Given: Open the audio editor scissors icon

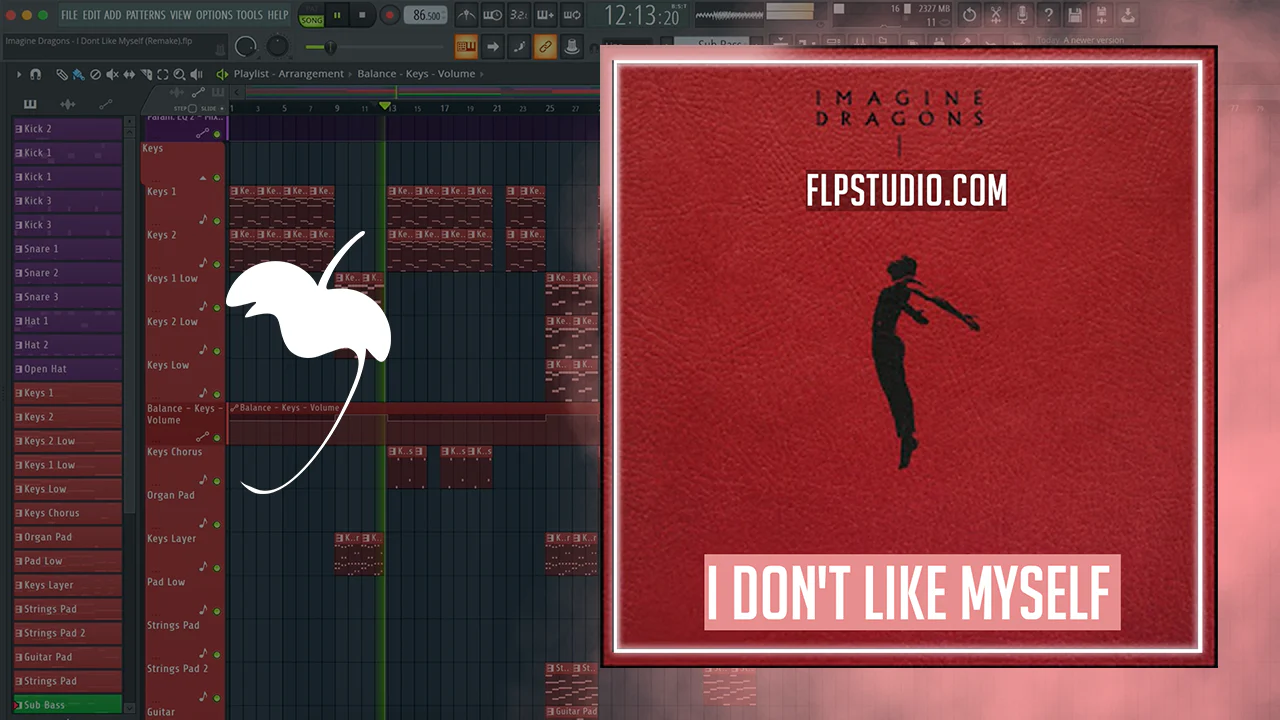Looking at the screenshot, I should pos(996,15).
